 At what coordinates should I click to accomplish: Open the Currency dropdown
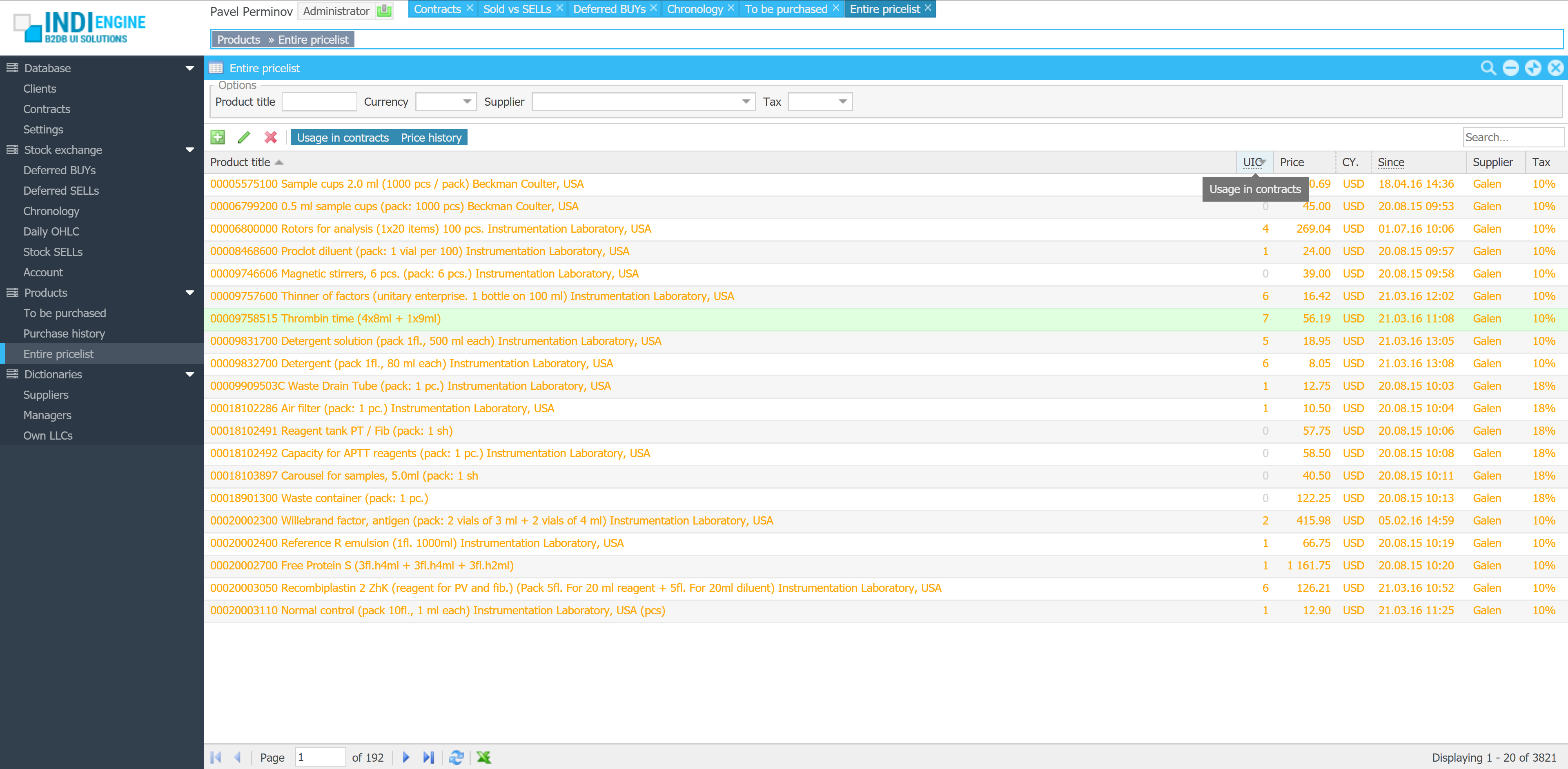coord(467,102)
